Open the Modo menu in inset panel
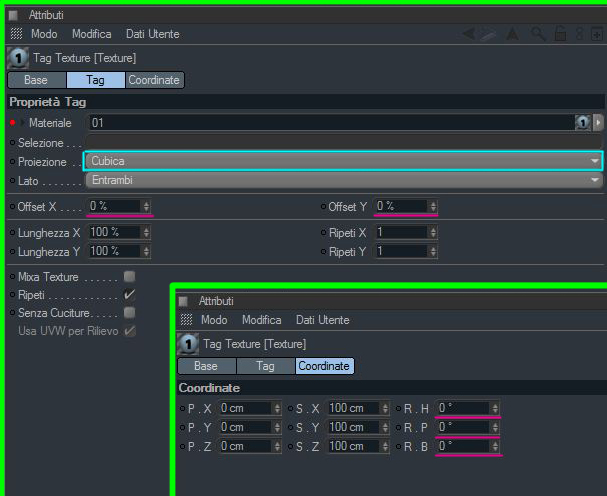Viewport: 607px width, 496px height. (x=214, y=320)
